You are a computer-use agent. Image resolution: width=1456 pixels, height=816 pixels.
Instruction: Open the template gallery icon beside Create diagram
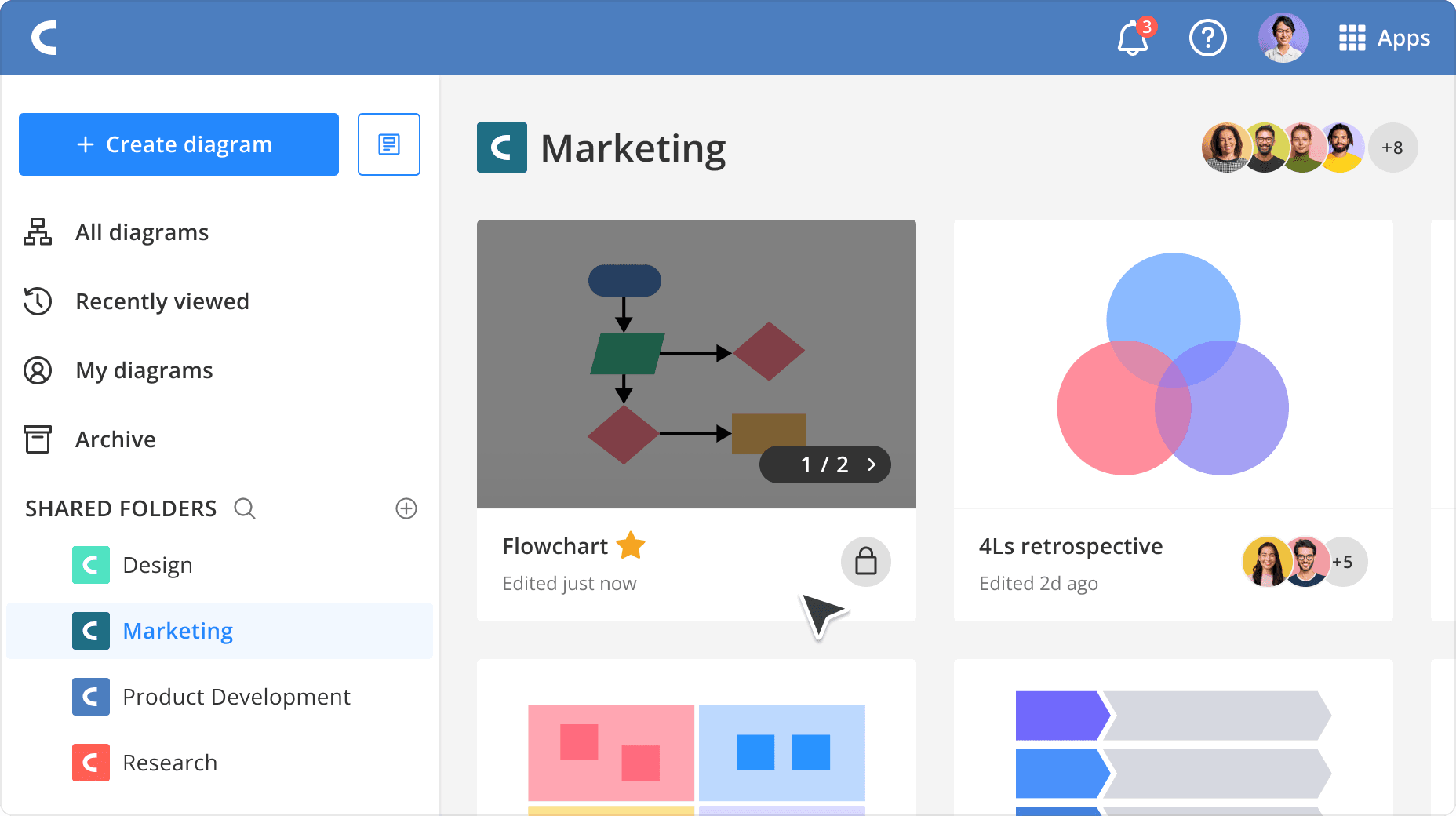(x=389, y=144)
